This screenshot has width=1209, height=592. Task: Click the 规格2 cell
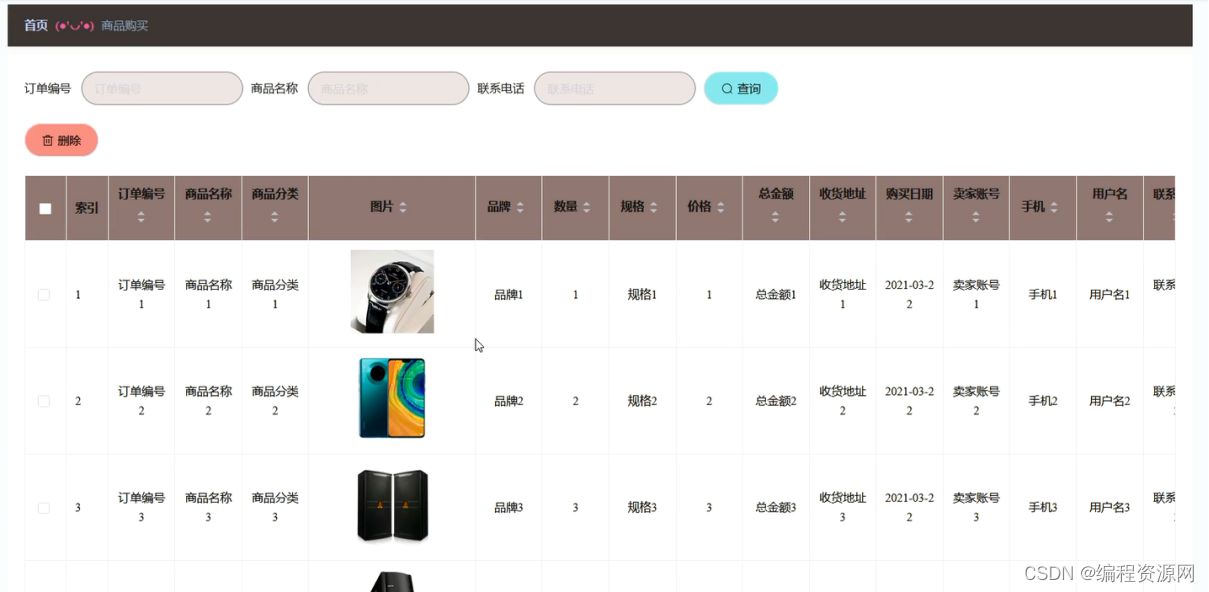pos(642,401)
